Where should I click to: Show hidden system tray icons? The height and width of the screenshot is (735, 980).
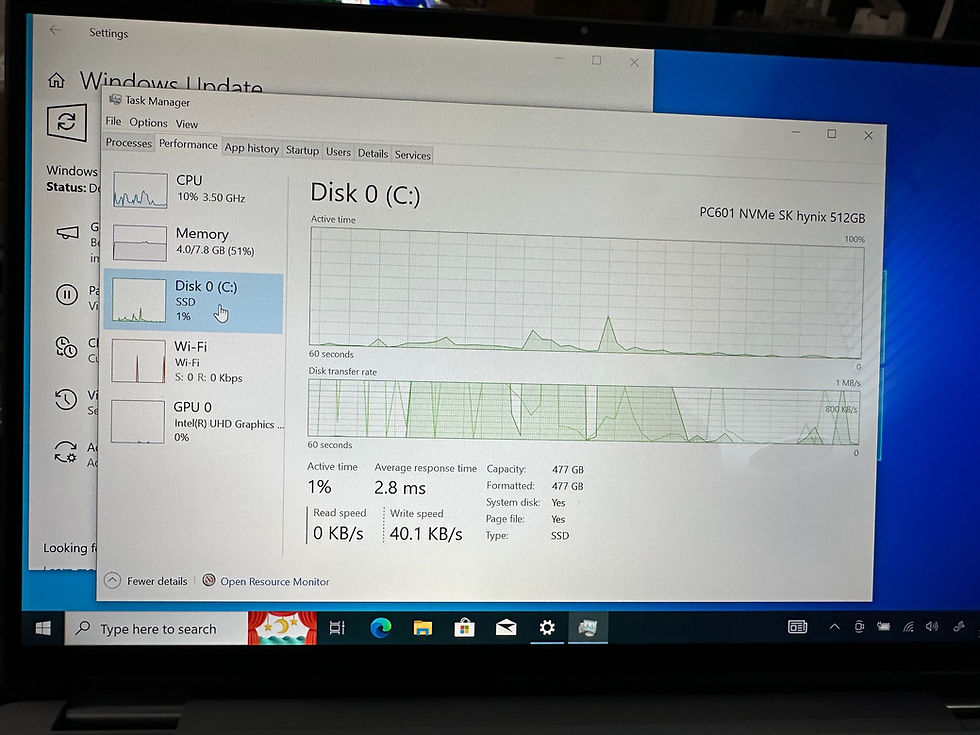pos(834,627)
